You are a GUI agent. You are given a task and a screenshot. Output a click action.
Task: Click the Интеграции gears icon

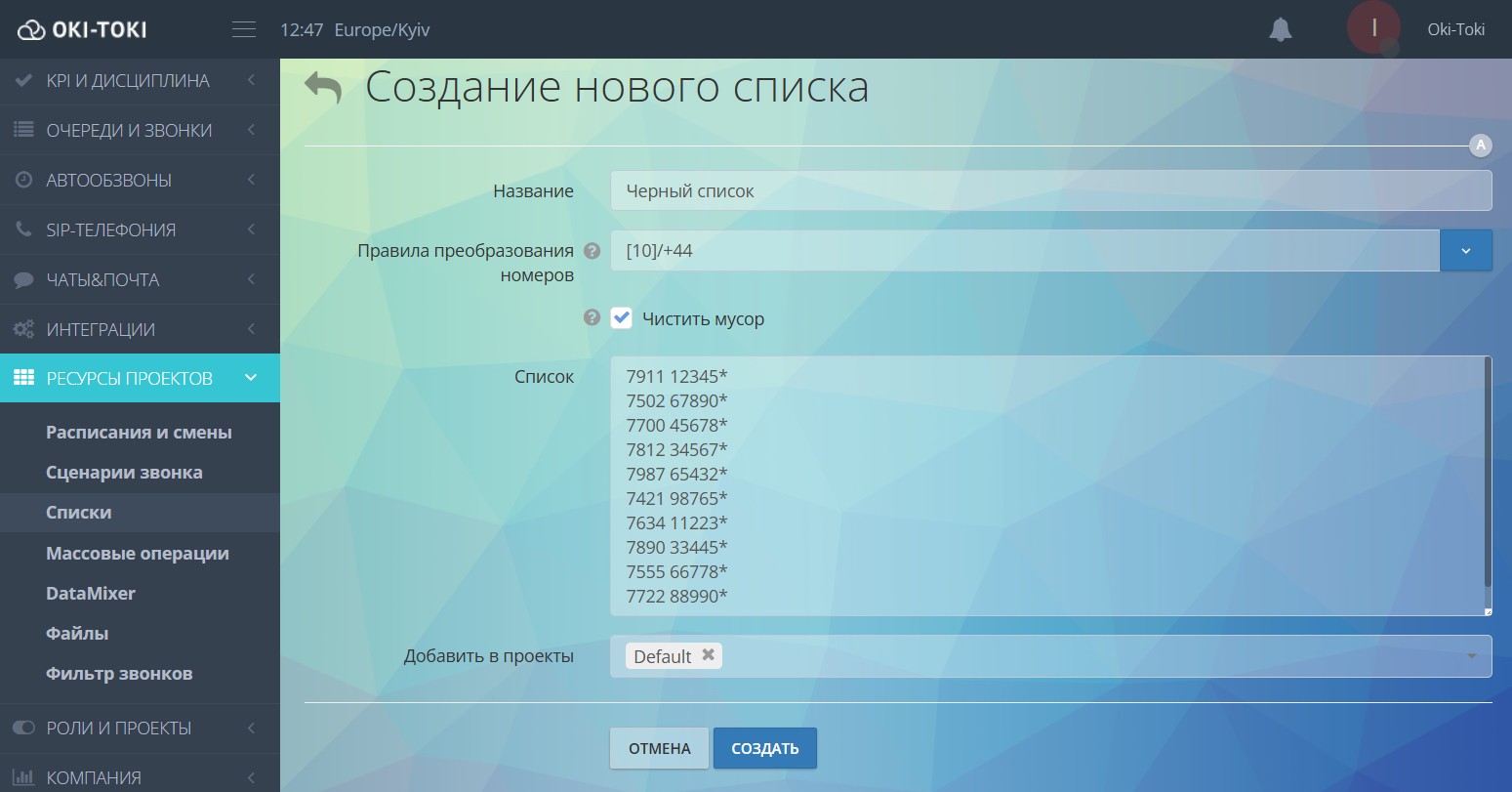(x=23, y=329)
